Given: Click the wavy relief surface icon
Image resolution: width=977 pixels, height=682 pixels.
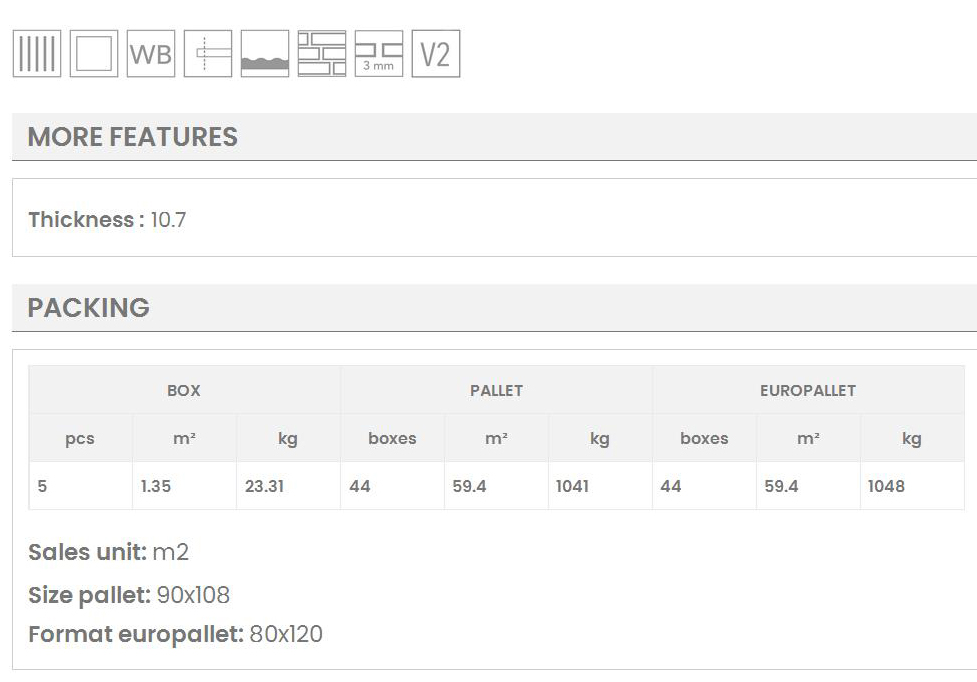Looking at the screenshot, I should [265, 53].
